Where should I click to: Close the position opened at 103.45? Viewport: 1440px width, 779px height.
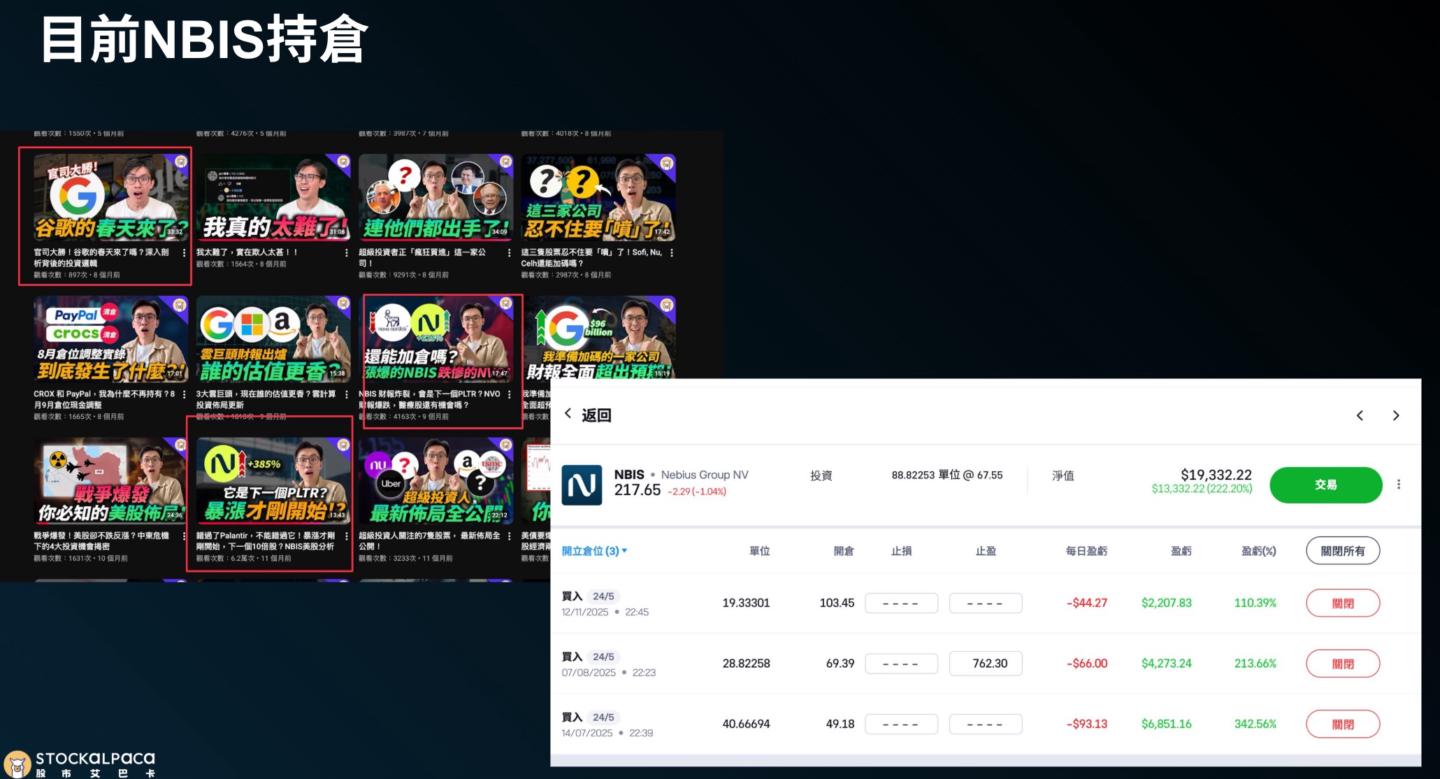point(1342,603)
